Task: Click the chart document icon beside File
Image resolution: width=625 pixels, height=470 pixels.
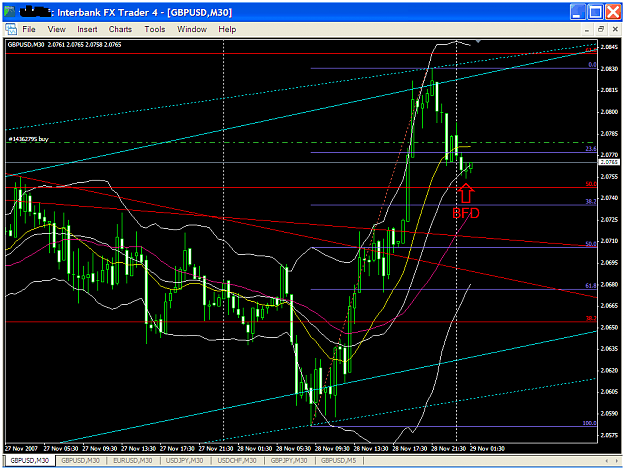Action: (11, 29)
